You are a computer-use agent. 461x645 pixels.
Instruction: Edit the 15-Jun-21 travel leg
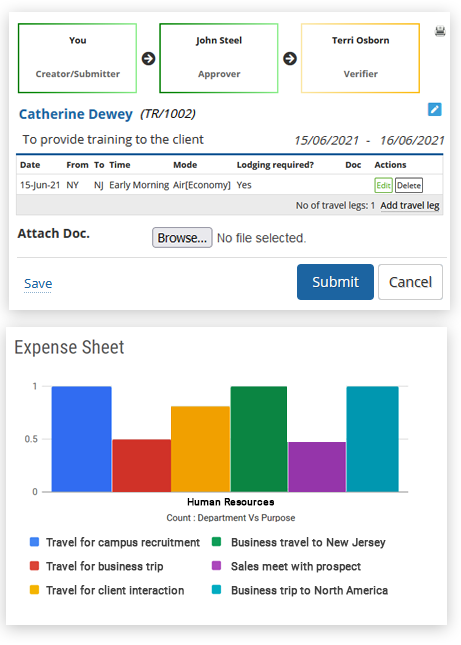[383, 186]
